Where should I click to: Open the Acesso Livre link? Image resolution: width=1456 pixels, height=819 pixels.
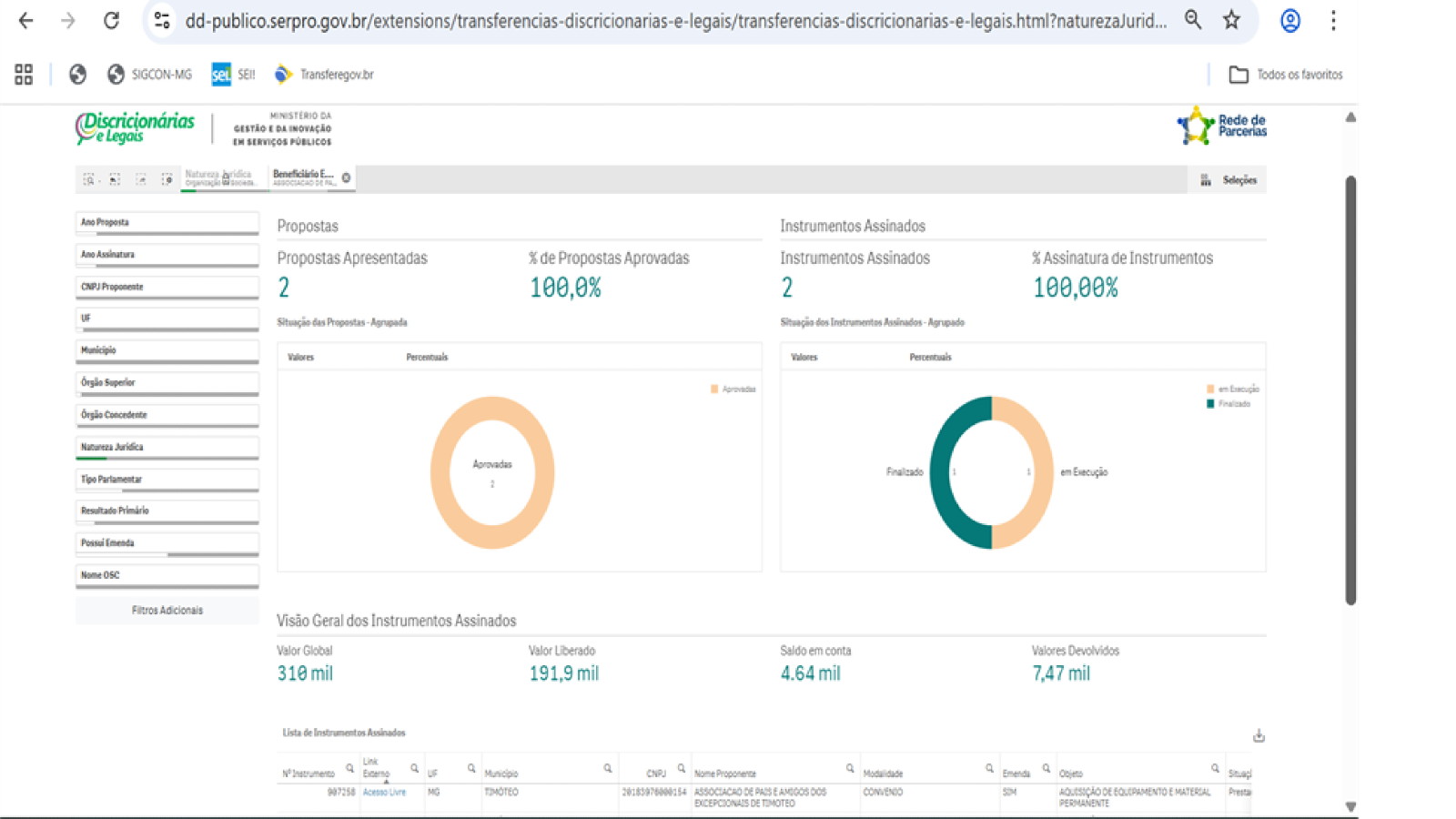coord(384,793)
